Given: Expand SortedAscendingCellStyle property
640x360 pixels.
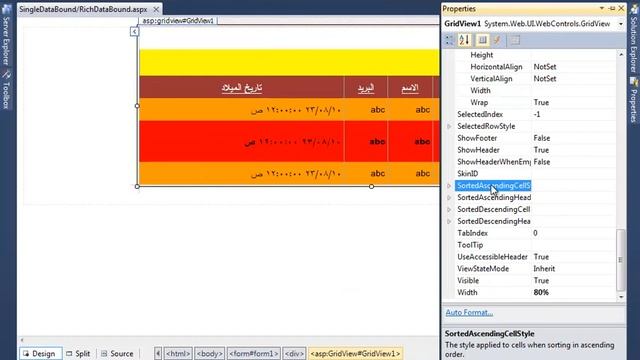Looking at the screenshot, I should pyautogui.click(x=449, y=186).
